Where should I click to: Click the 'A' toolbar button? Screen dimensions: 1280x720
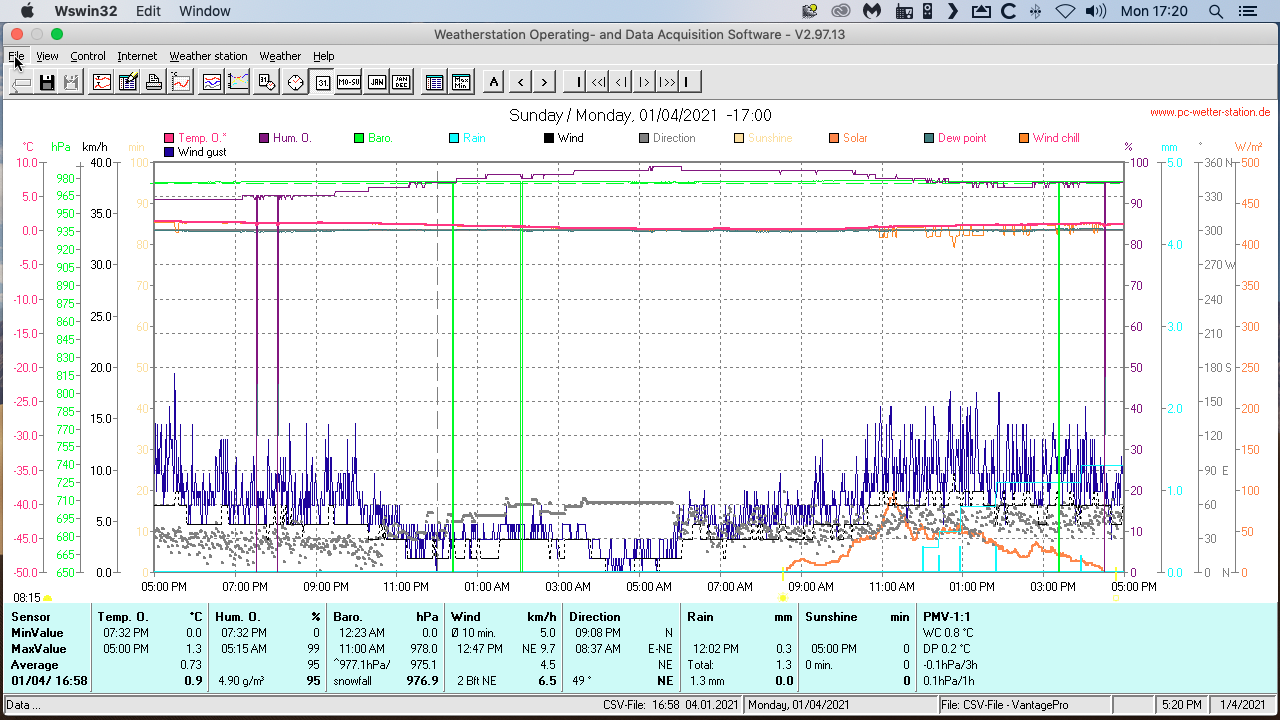tap(494, 82)
